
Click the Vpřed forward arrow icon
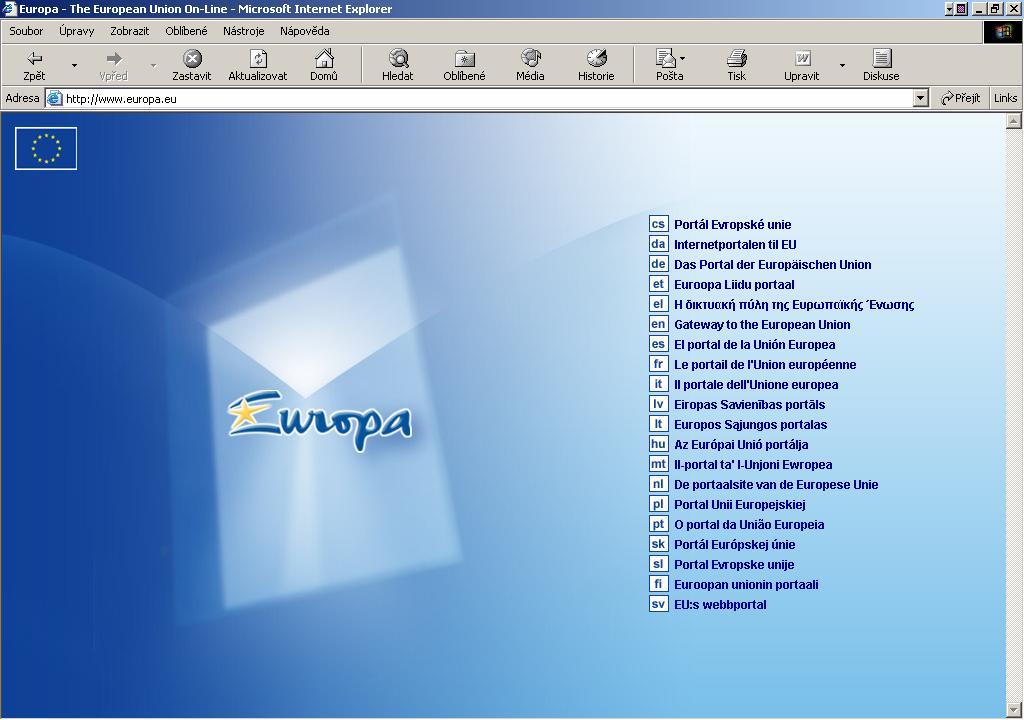pos(114,58)
